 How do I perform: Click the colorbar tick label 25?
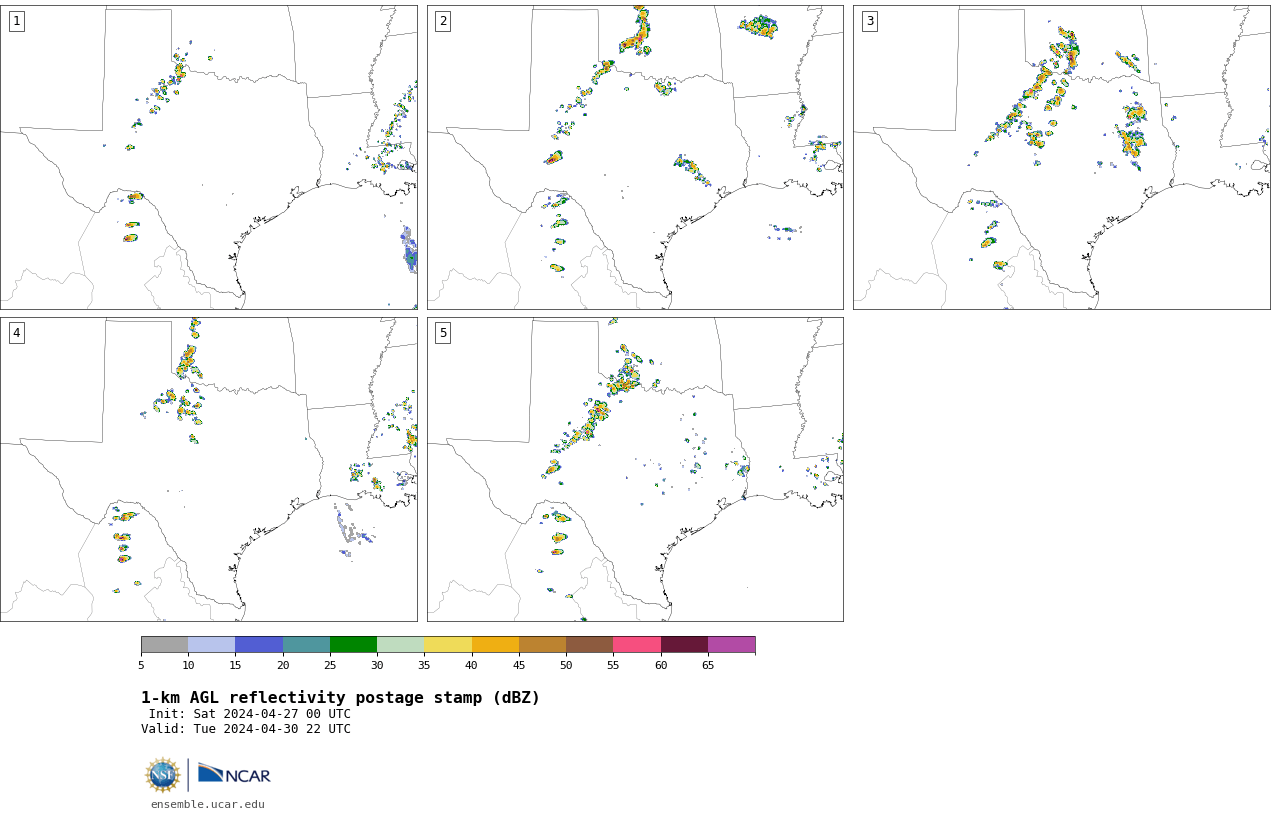click(x=330, y=665)
